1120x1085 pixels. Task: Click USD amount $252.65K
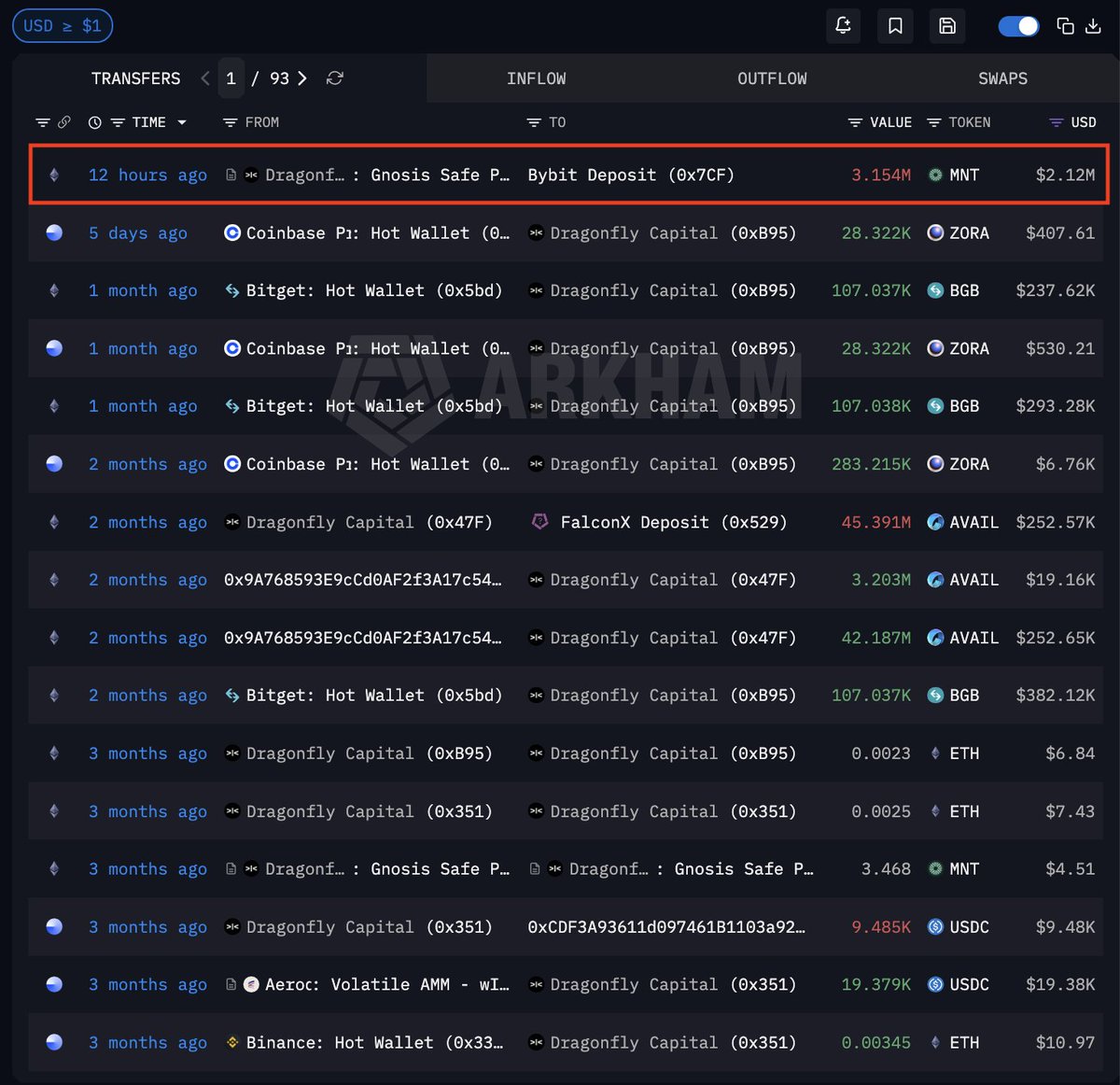click(1056, 638)
